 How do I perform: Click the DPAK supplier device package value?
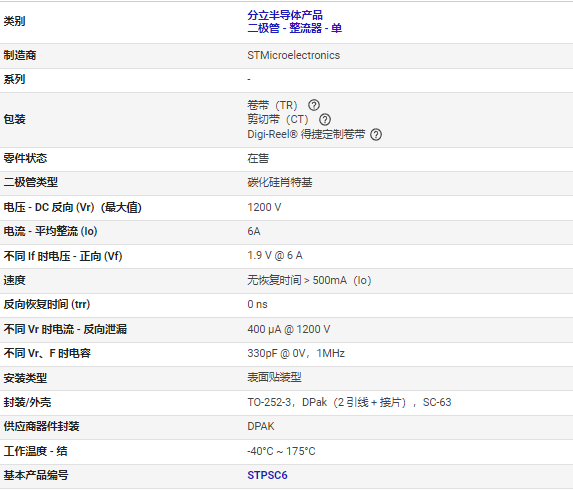(x=261, y=426)
